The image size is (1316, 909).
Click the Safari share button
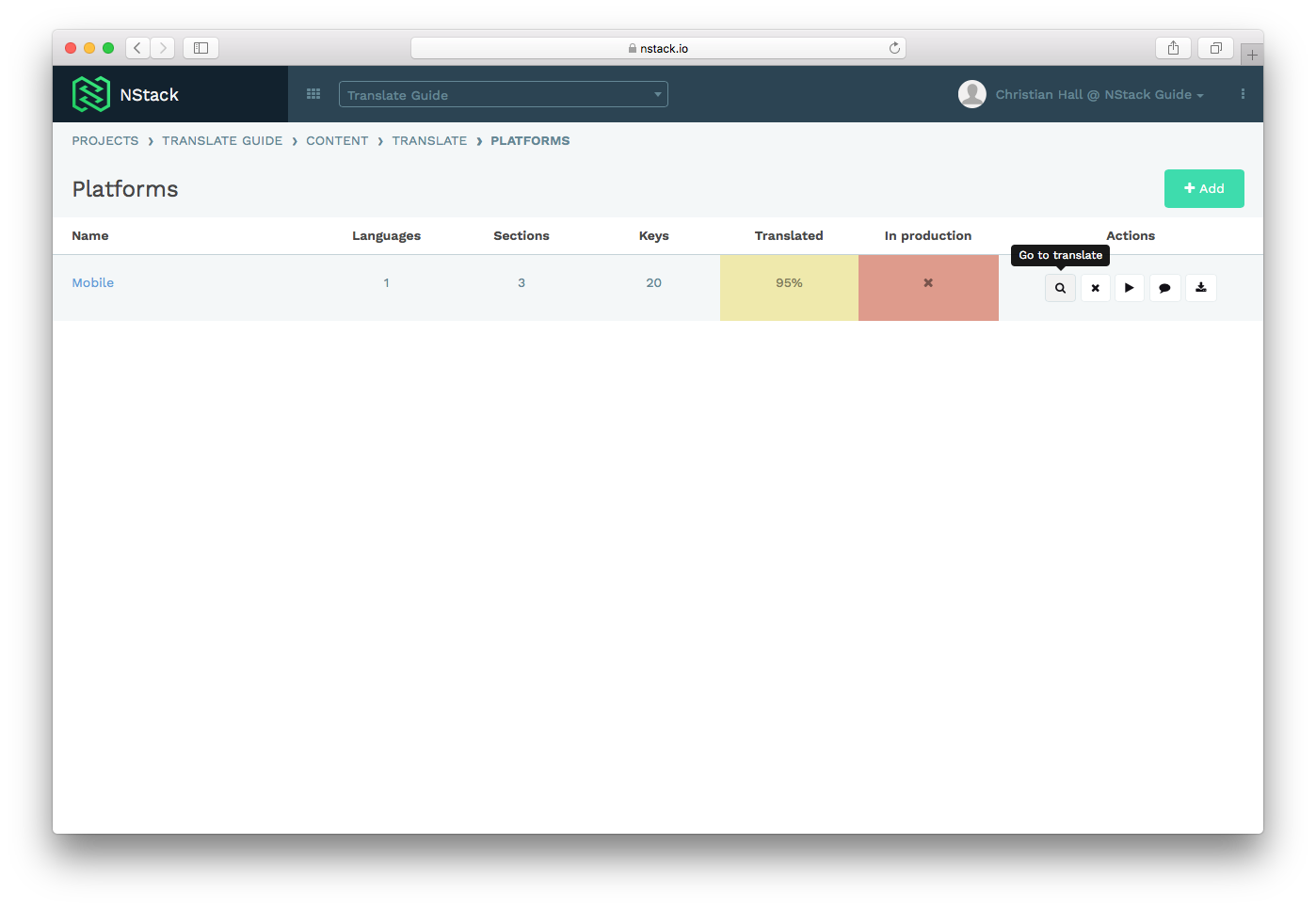tap(1173, 48)
